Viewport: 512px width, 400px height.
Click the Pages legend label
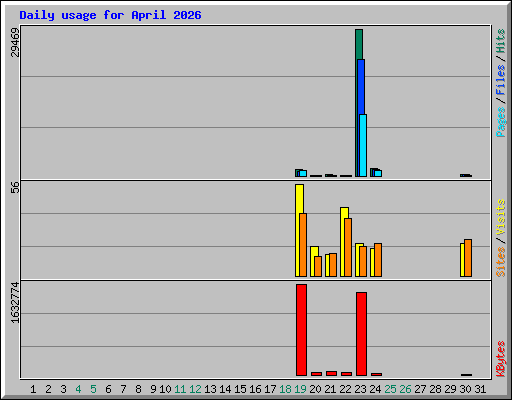(501, 122)
